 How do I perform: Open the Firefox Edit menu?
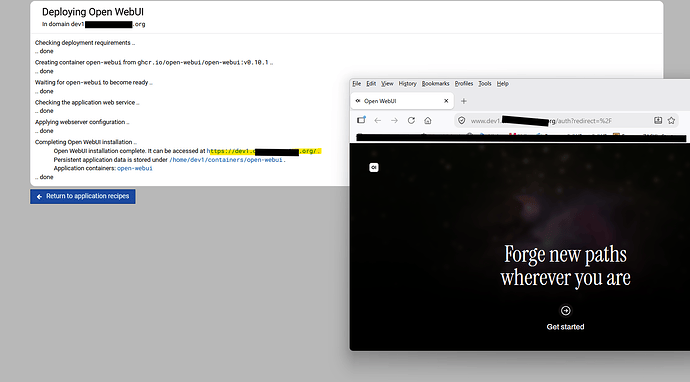371,84
